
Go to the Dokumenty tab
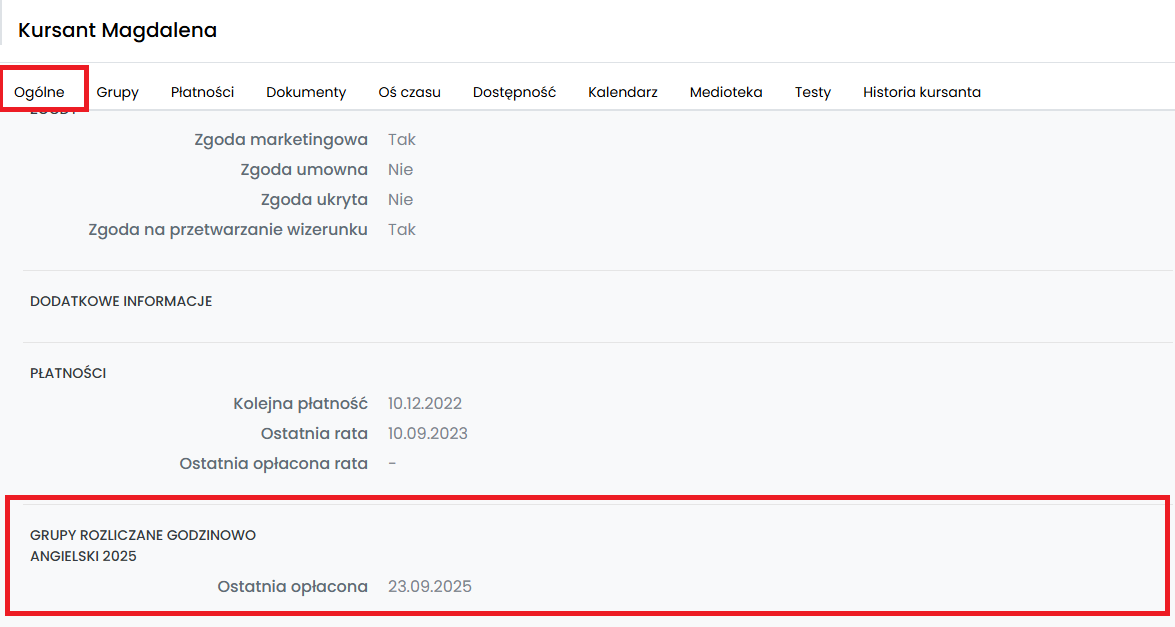click(x=306, y=92)
